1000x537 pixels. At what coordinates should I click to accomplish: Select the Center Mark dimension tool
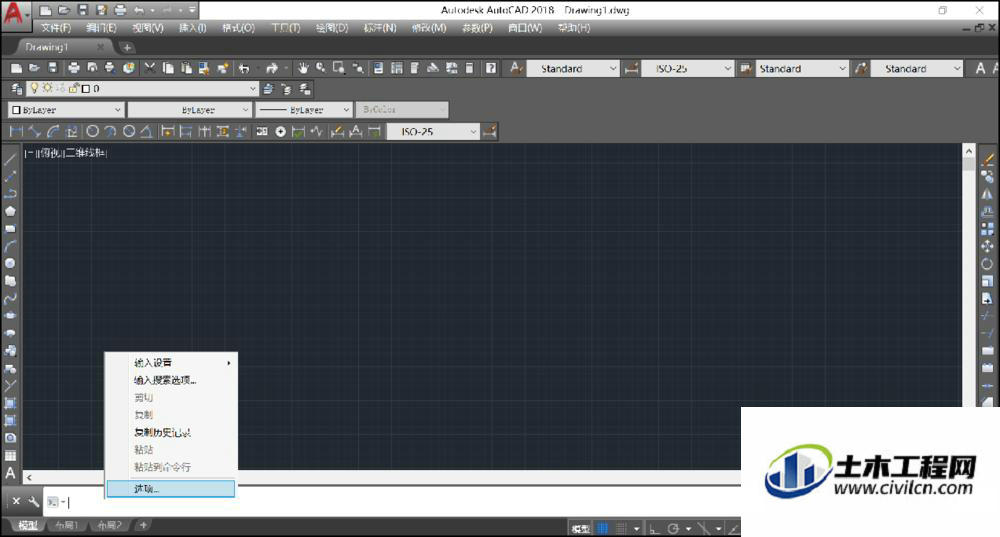280,131
